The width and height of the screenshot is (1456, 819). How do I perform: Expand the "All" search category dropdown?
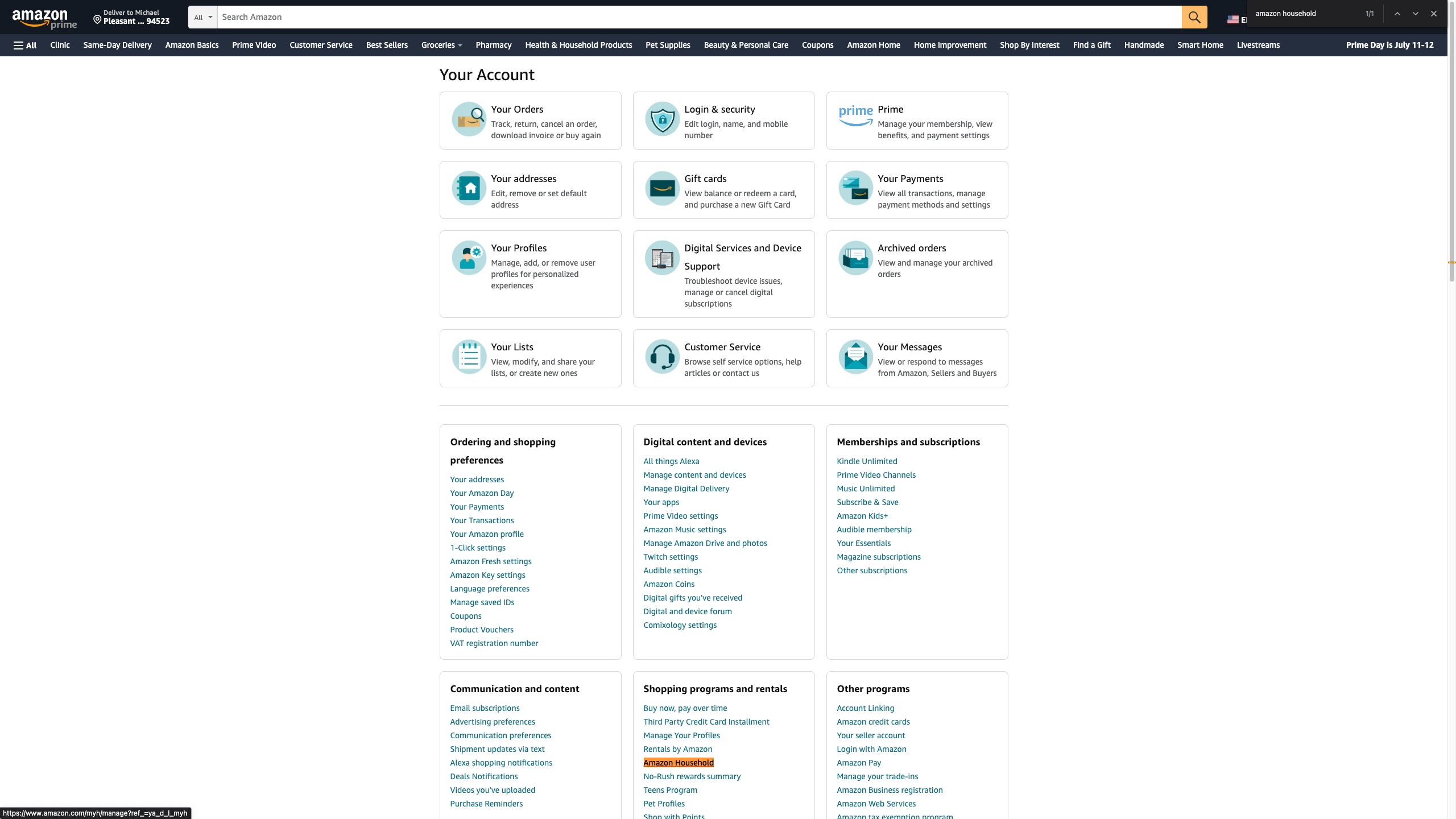tap(202, 17)
